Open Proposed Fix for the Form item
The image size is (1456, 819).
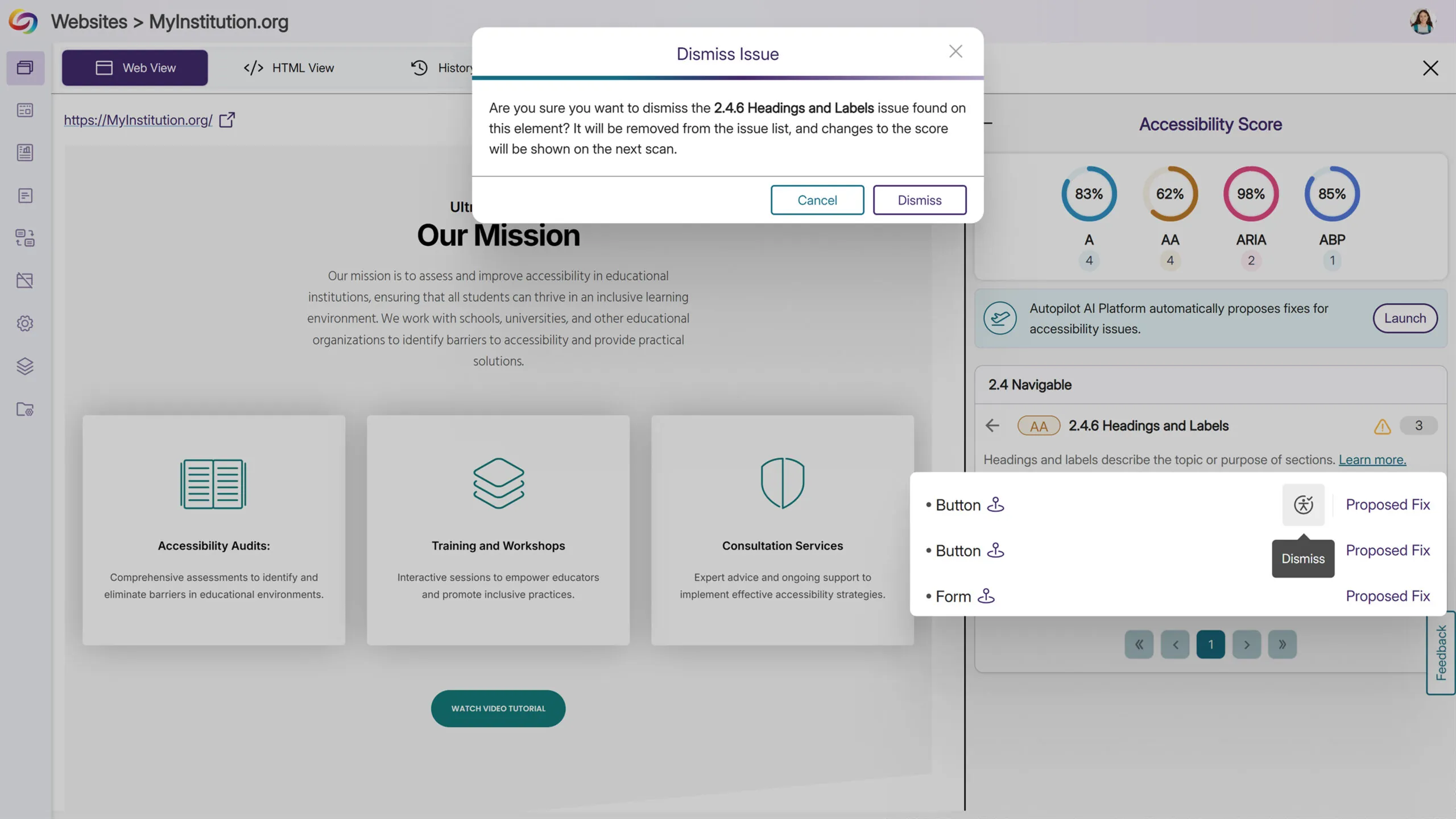(x=1387, y=595)
